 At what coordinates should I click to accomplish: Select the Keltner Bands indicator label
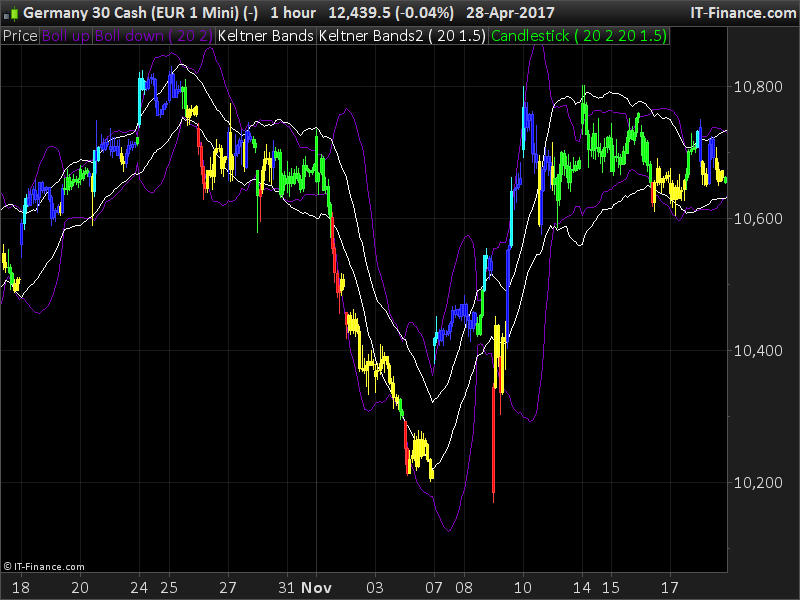(x=265, y=36)
